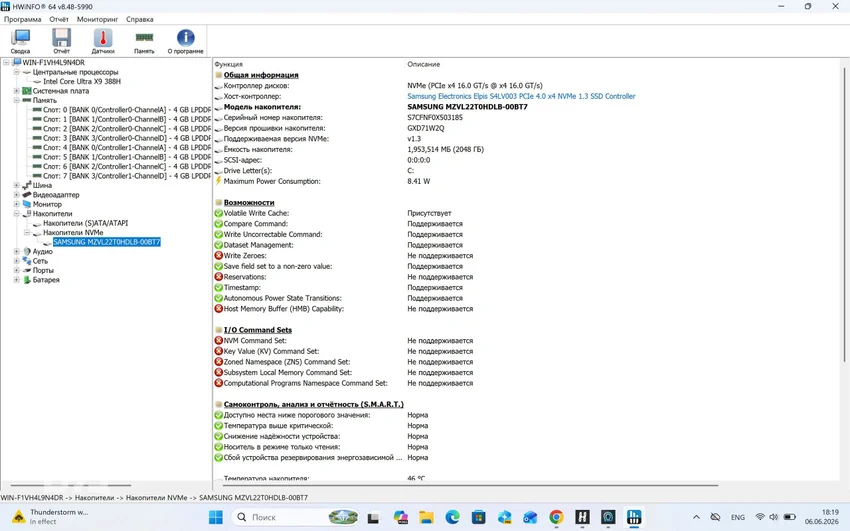The width and height of the screenshot is (850, 531).
Task: Expand the Системная плата tree node
Action: point(16,90)
